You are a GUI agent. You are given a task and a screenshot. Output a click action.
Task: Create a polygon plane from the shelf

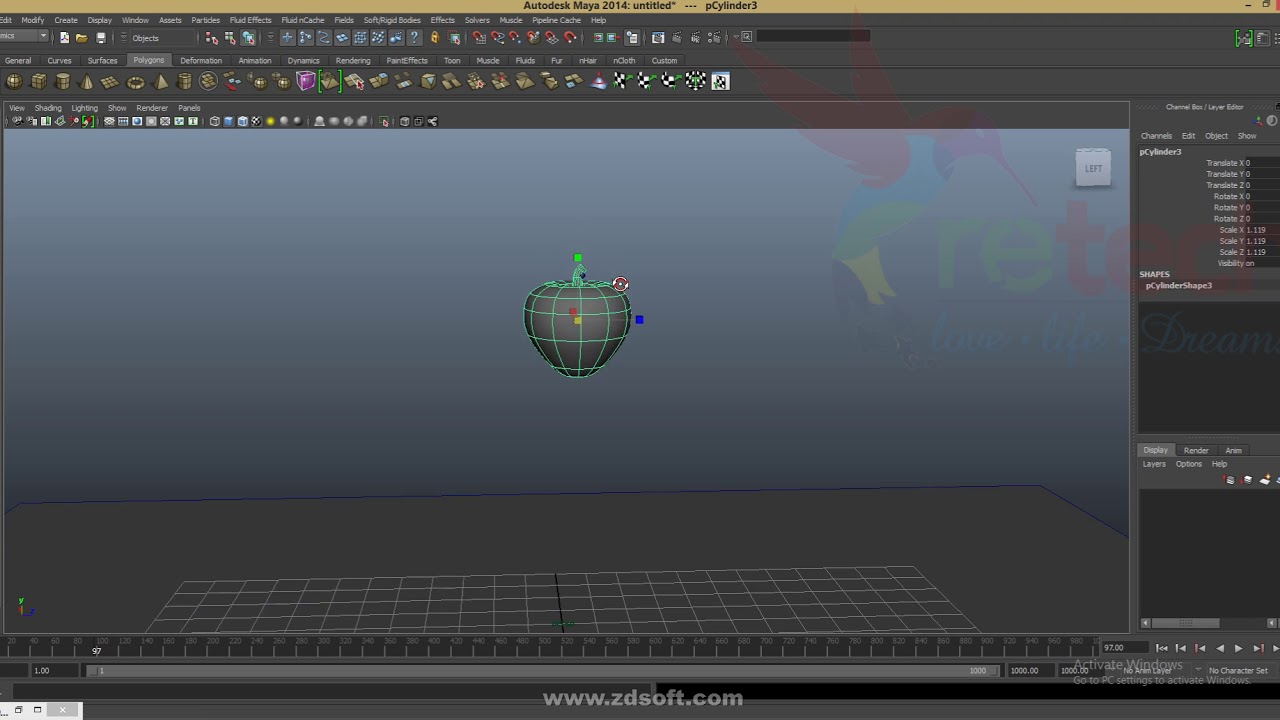tap(110, 82)
